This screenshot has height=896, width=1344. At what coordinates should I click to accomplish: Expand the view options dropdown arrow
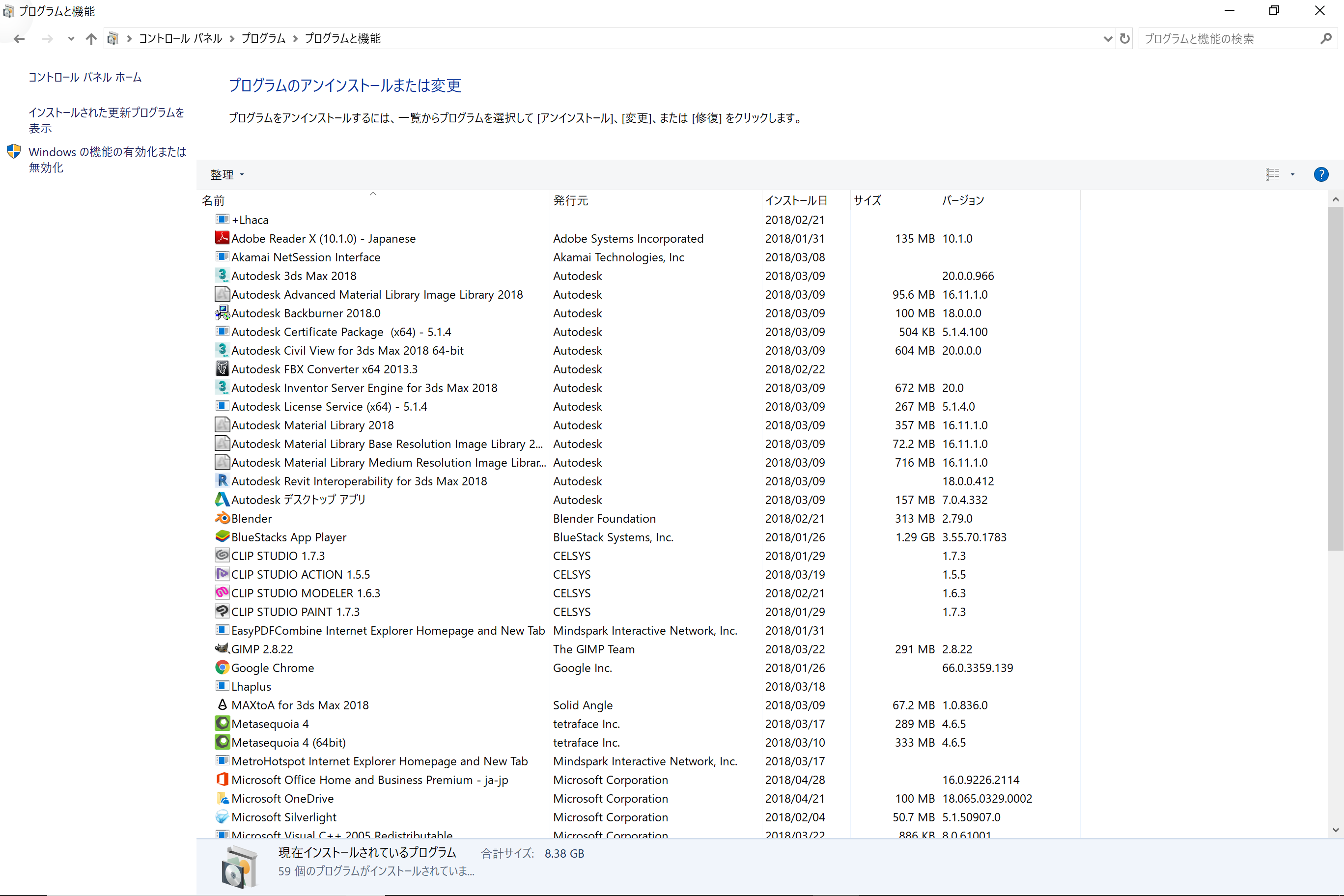pos(1292,174)
